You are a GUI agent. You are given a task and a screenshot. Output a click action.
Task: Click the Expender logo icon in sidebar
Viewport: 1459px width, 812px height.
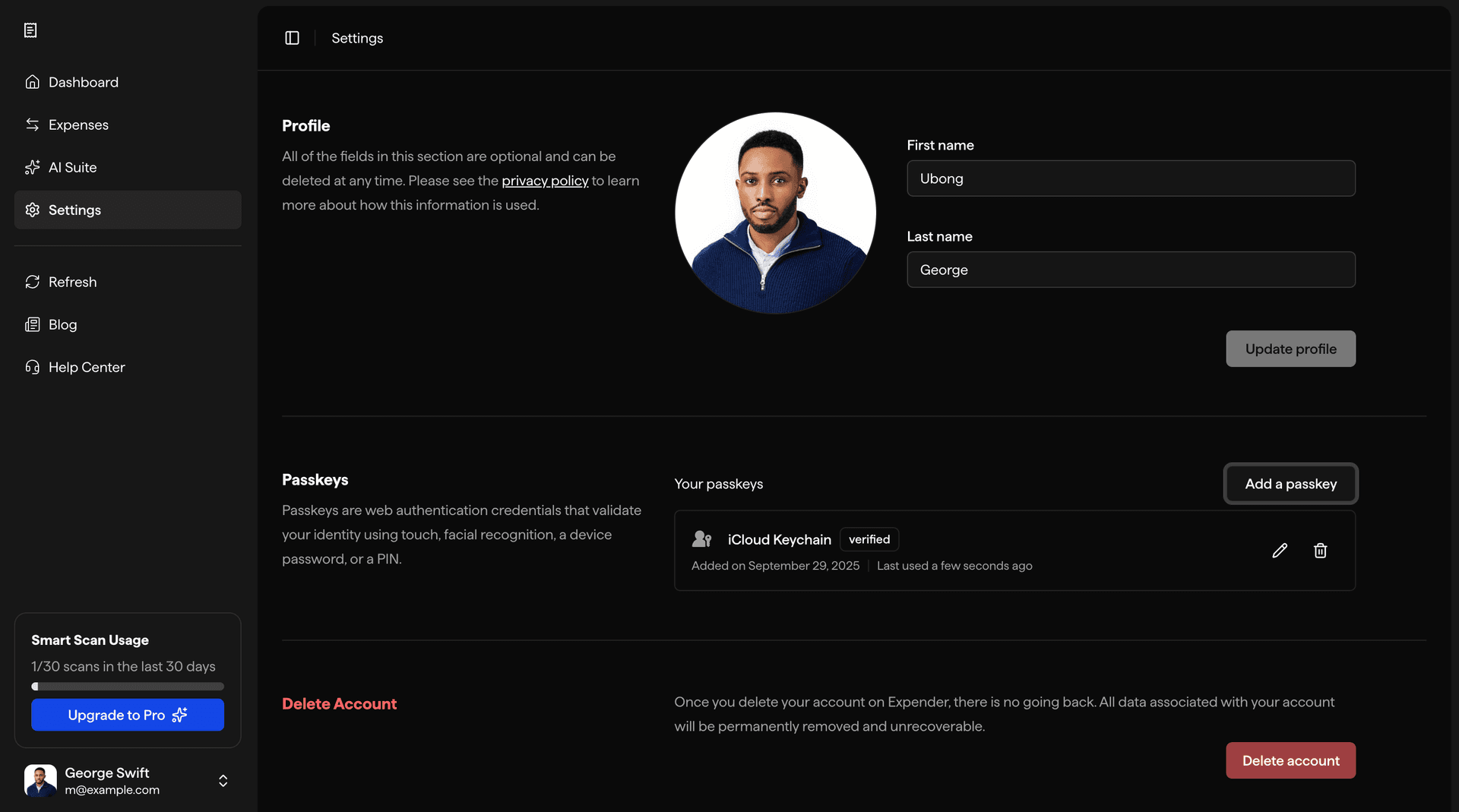(x=30, y=30)
